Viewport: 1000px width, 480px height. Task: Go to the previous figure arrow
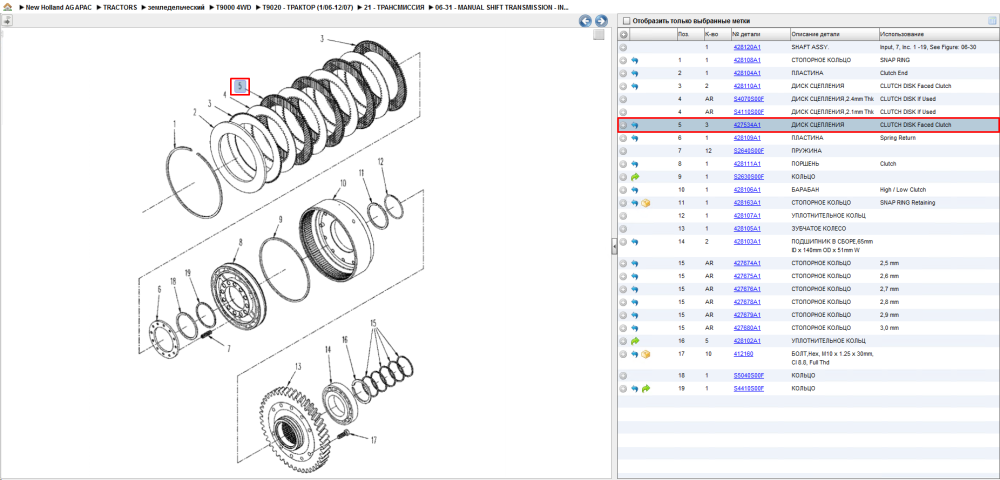pyautogui.click(x=585, y=21)
